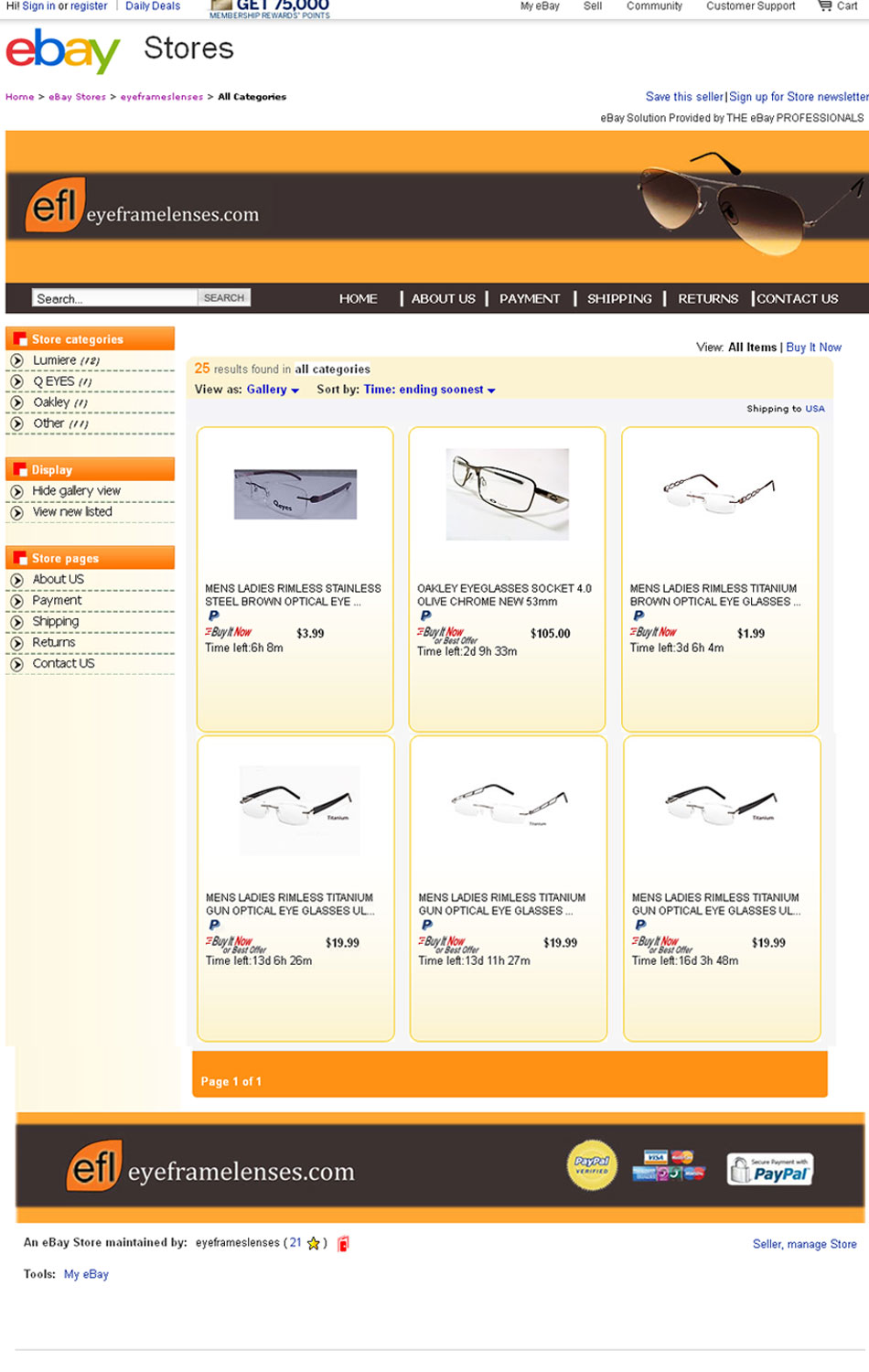Screen dimensions: 869x1372
Task: Click arrow icon beside Payment sidebar link
Action: [16, 601]
